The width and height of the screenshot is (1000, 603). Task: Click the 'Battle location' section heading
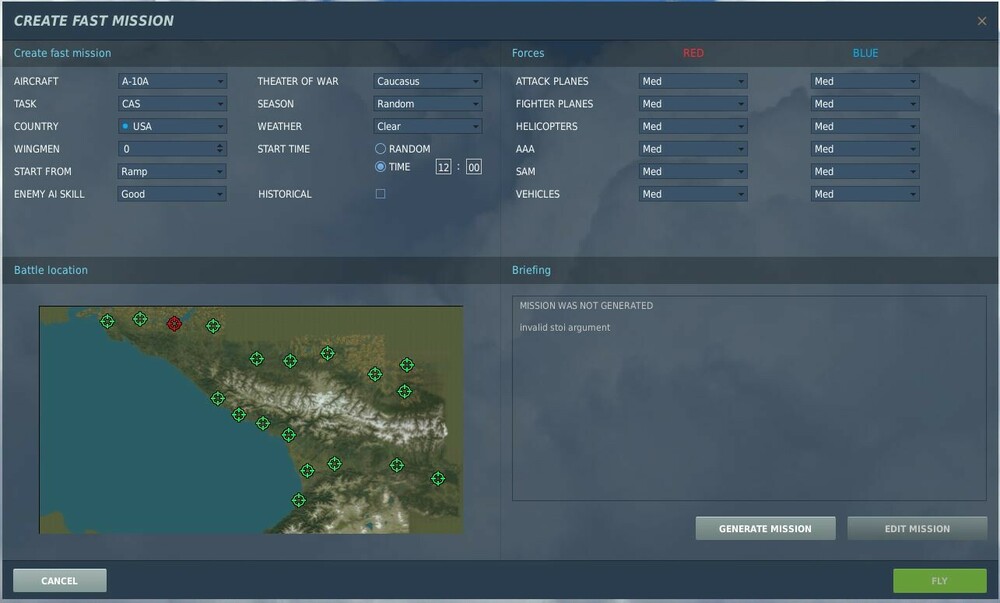tap(51, 270)
